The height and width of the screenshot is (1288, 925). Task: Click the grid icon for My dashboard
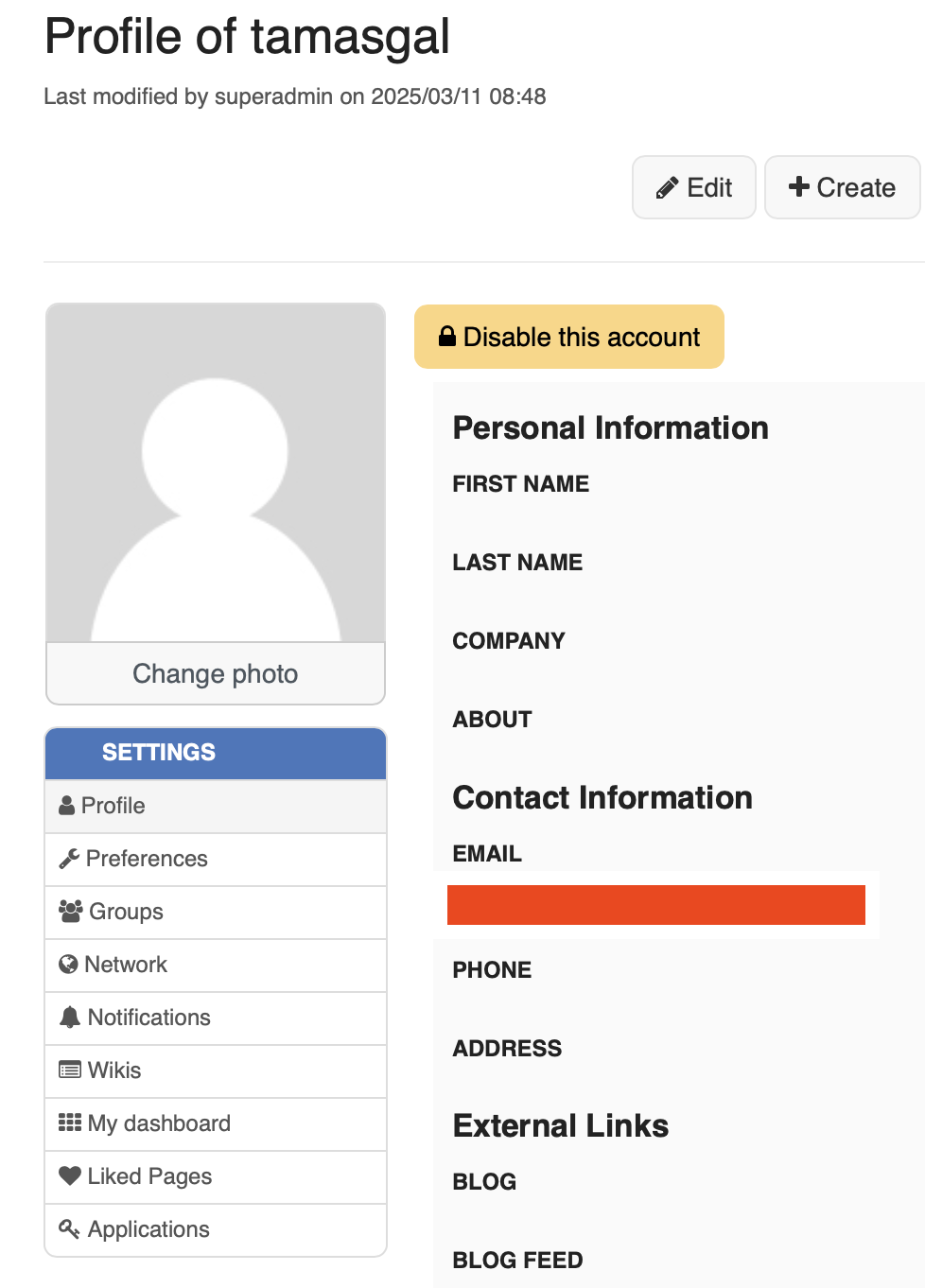click(70, 1123)
